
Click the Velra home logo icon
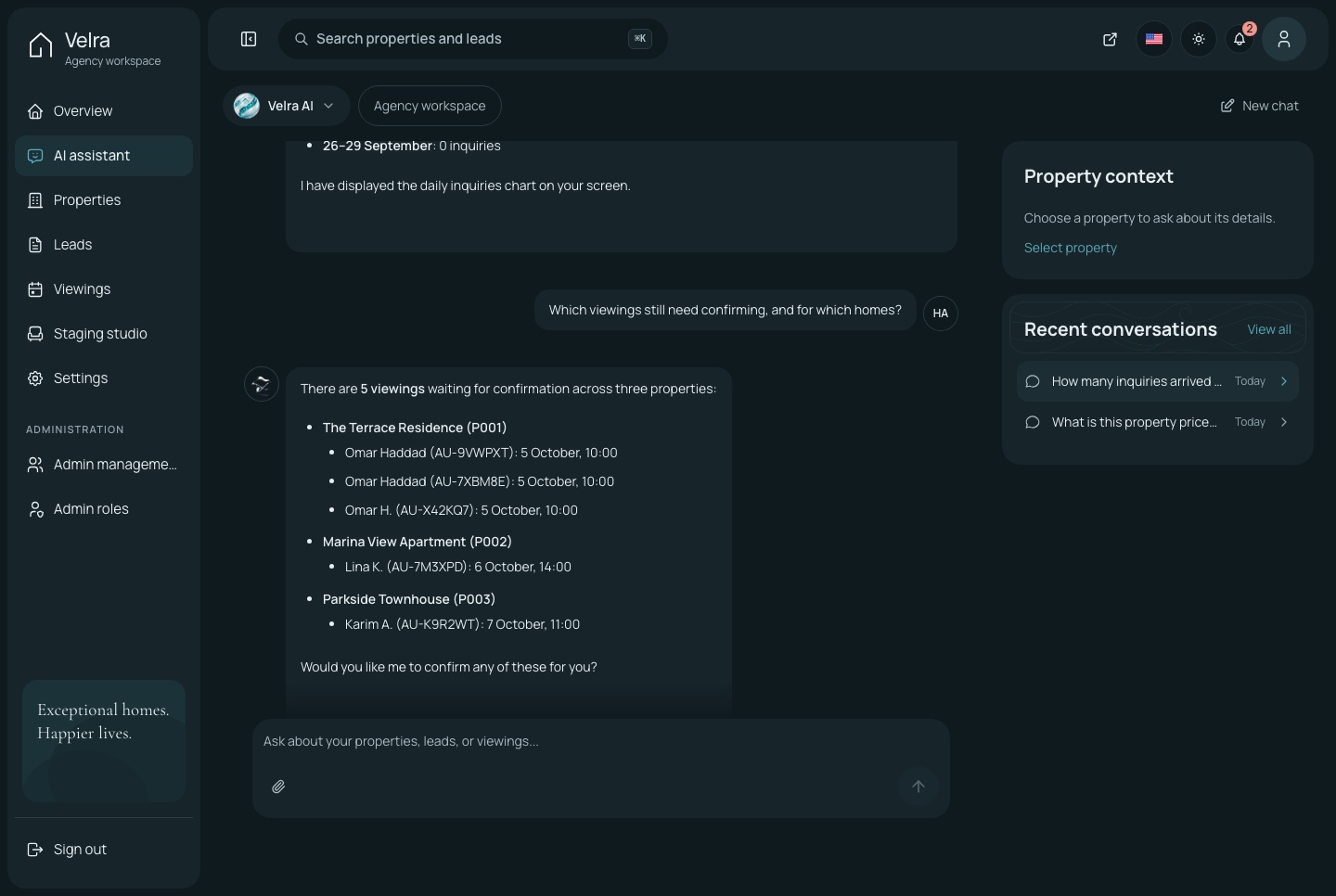[x=40, y=46]
